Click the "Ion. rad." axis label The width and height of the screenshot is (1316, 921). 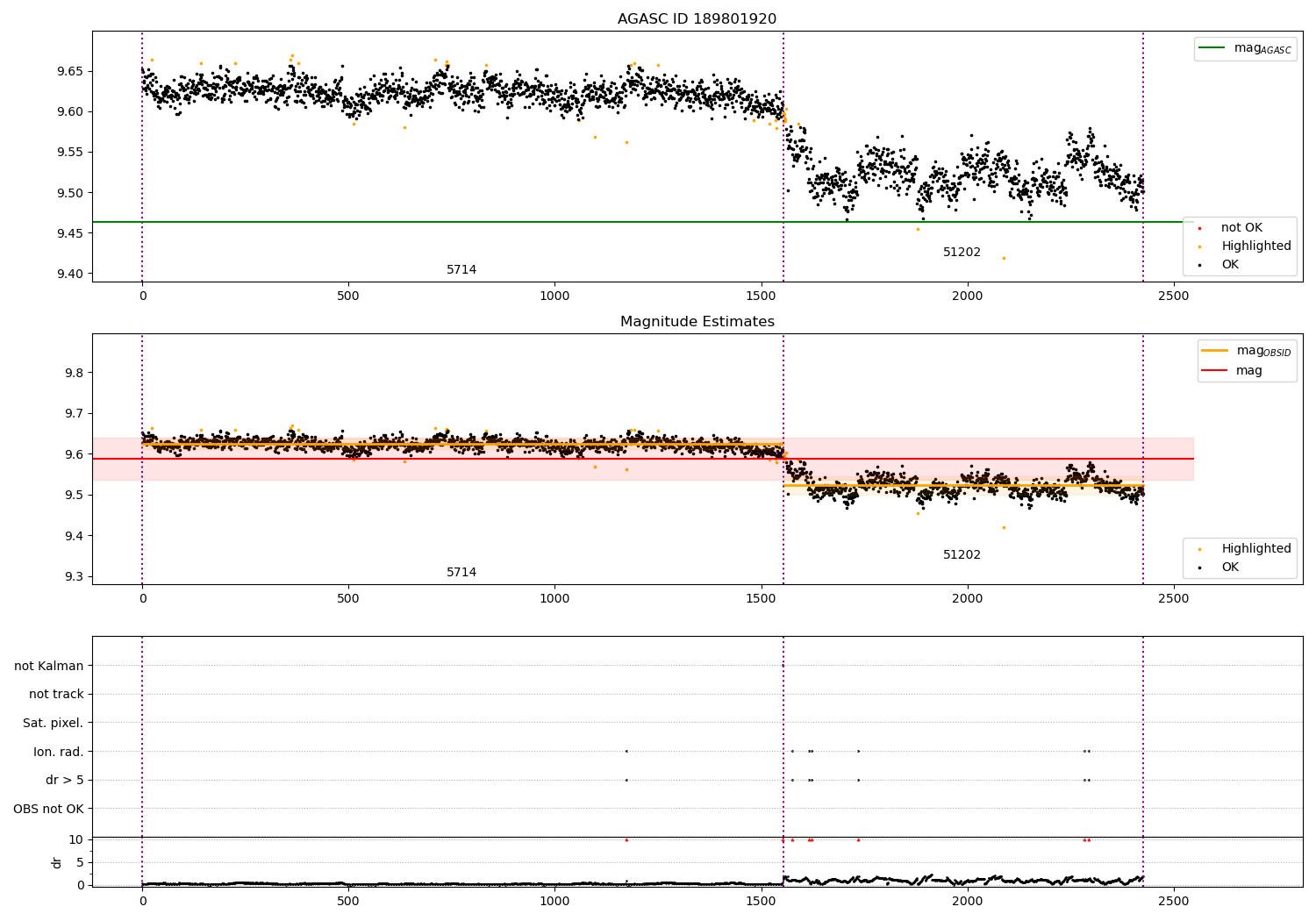59,753
